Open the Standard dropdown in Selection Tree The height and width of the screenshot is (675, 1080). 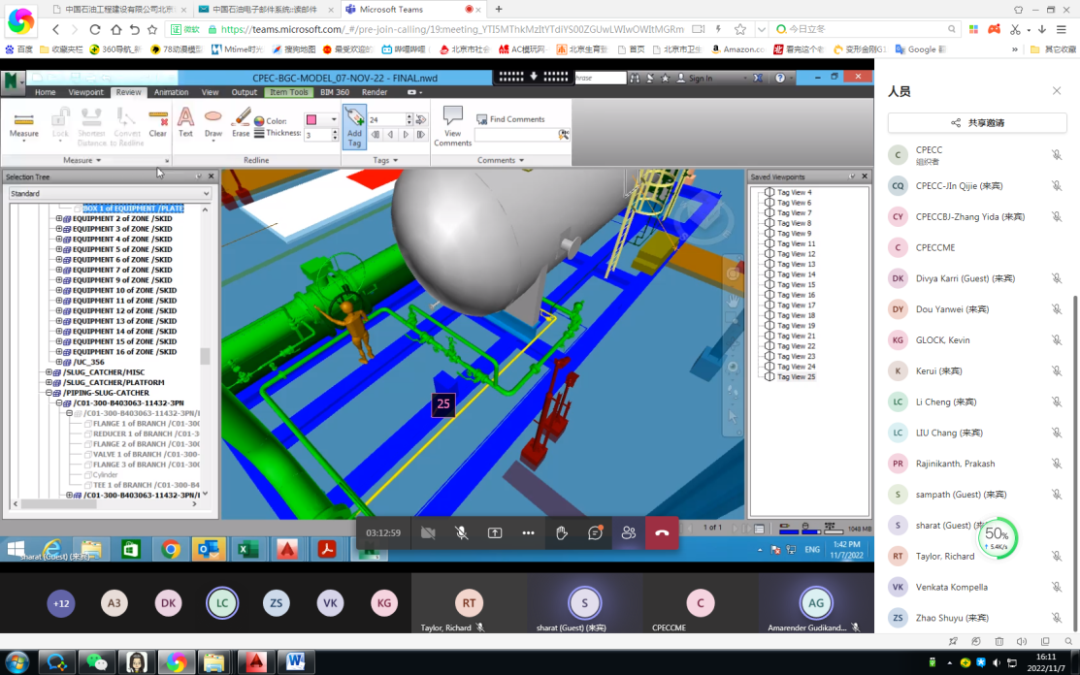click(110, 193)
